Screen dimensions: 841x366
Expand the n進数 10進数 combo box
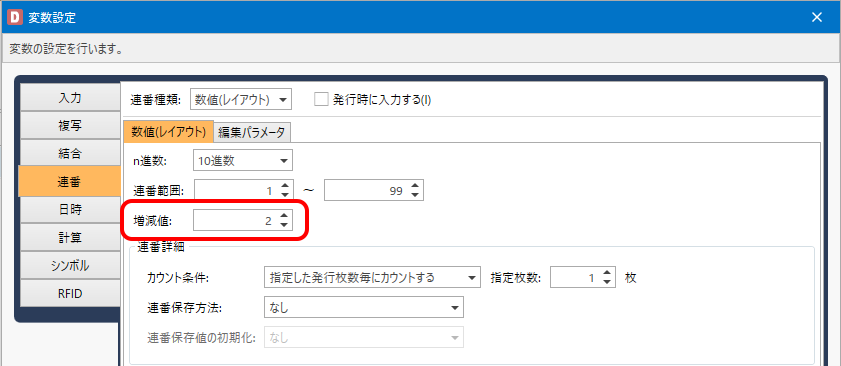[242, 161]
